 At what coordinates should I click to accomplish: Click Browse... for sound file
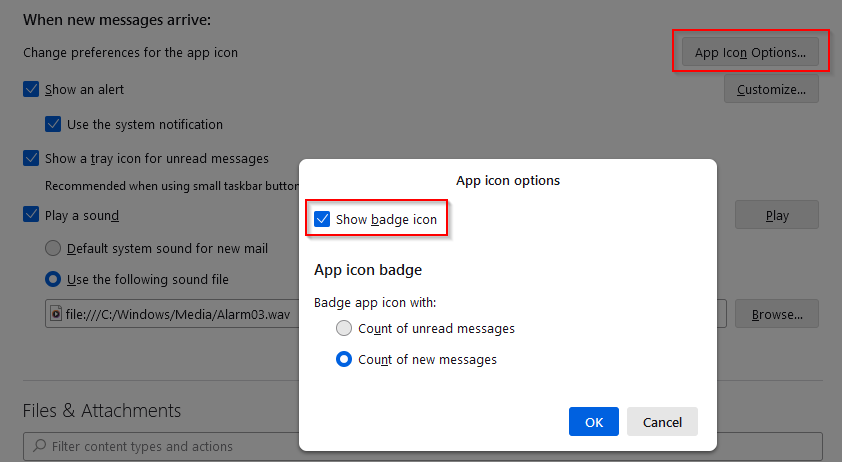(x=776, y=314)
